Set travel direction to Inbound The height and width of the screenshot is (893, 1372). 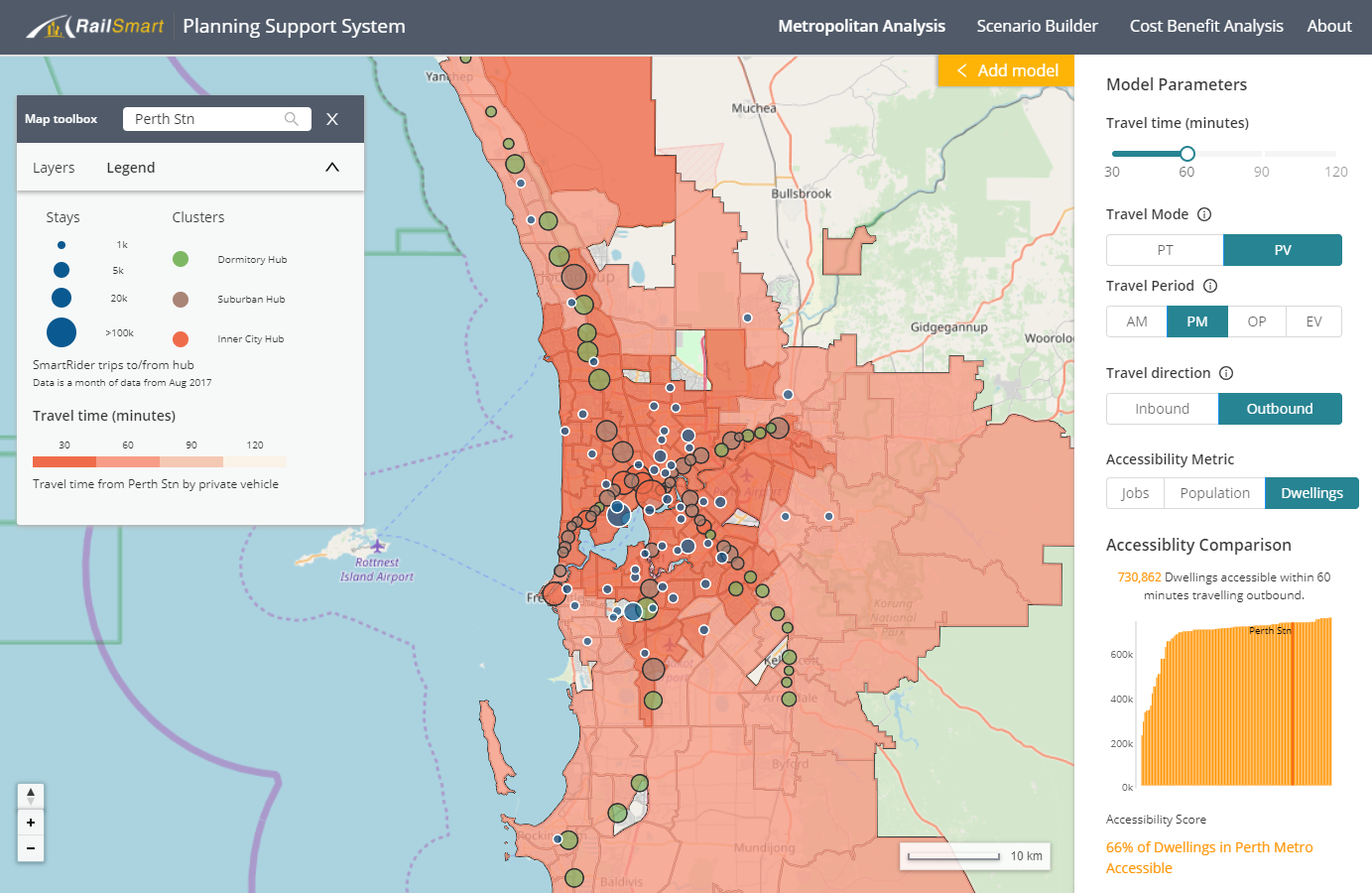click(x=1162, y=409)
